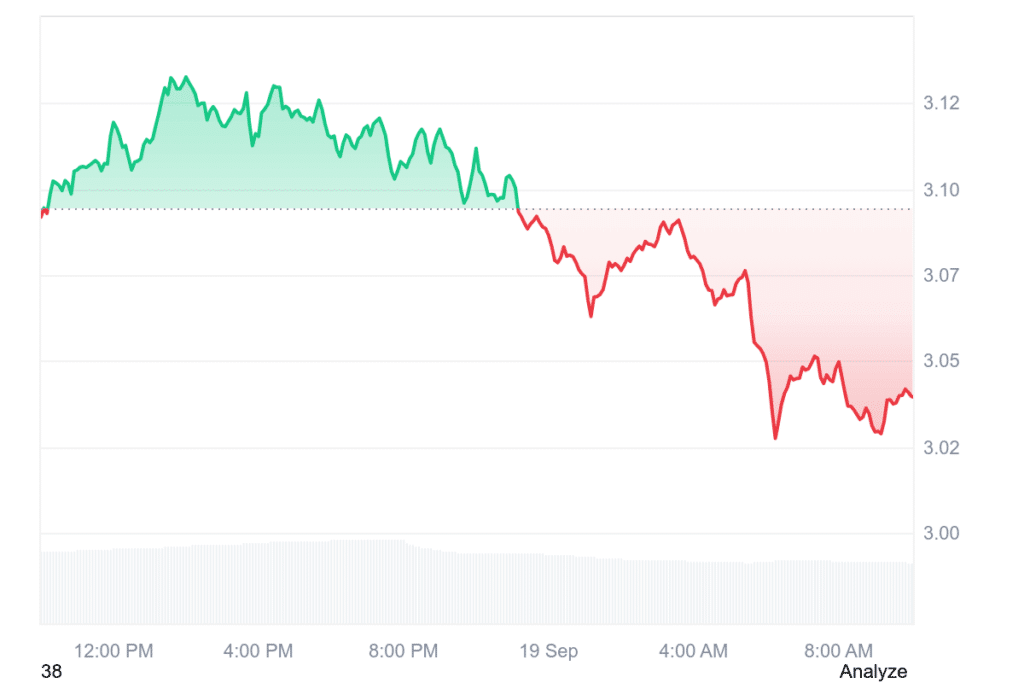Click the gray volume bars area

(477, 584)
